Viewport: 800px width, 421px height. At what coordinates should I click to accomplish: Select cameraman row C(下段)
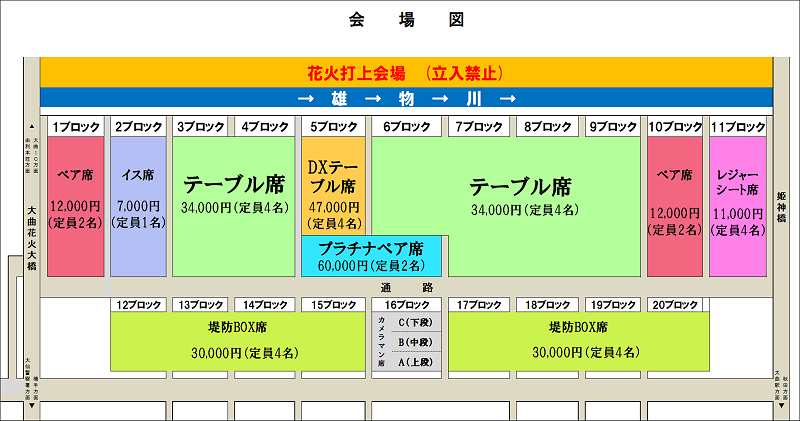coord(415,322)
